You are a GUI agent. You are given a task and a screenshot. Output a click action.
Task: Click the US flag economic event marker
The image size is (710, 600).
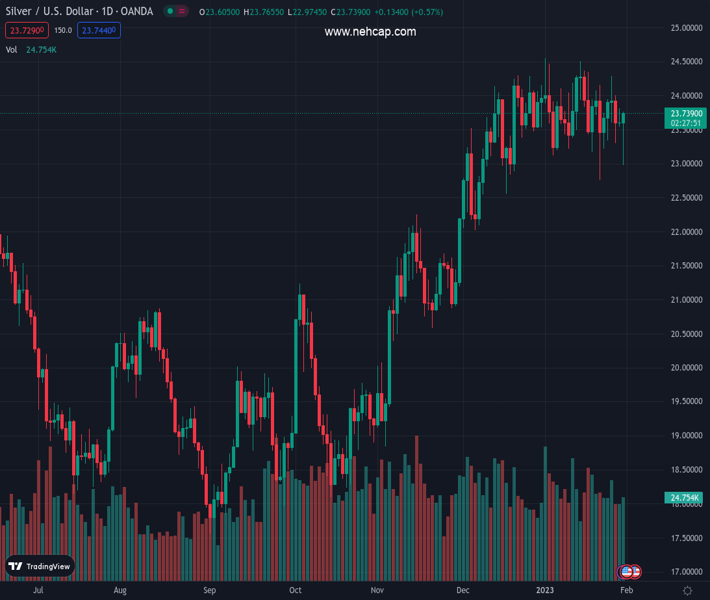click(x=627, y=572)
